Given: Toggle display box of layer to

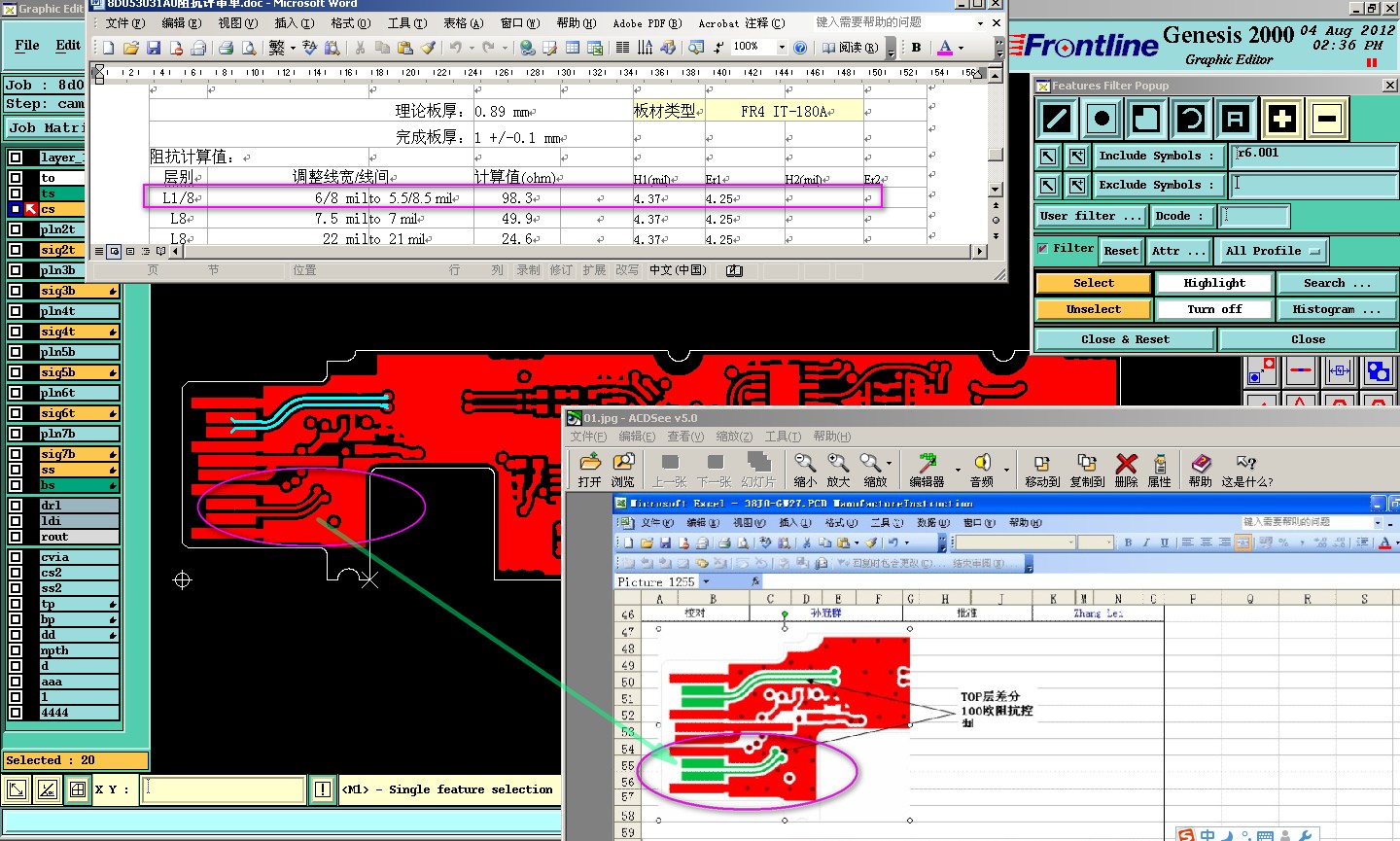Looking at the screenshot, I should [x=16, y=178].
